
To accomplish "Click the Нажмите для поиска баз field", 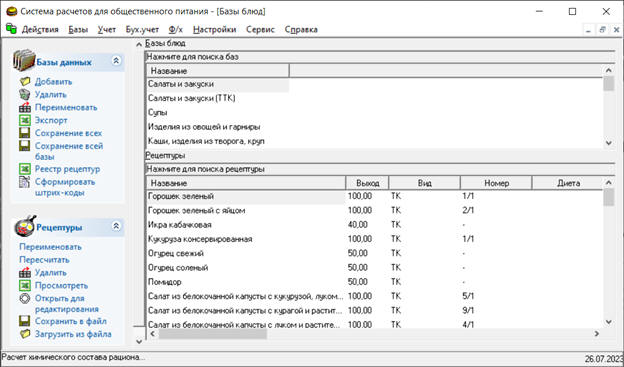I will click(x=380, y=57).
